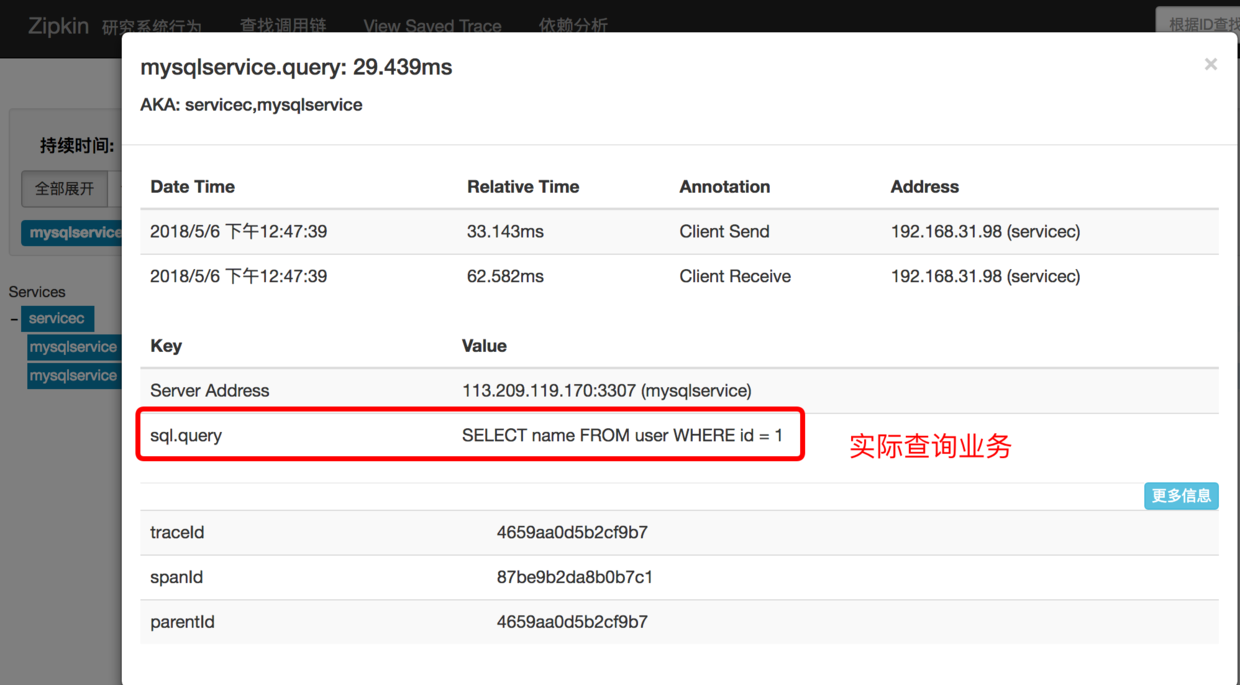Click the Server Address value
Screen dimensions: 1240x685
[x=606, y=391]
